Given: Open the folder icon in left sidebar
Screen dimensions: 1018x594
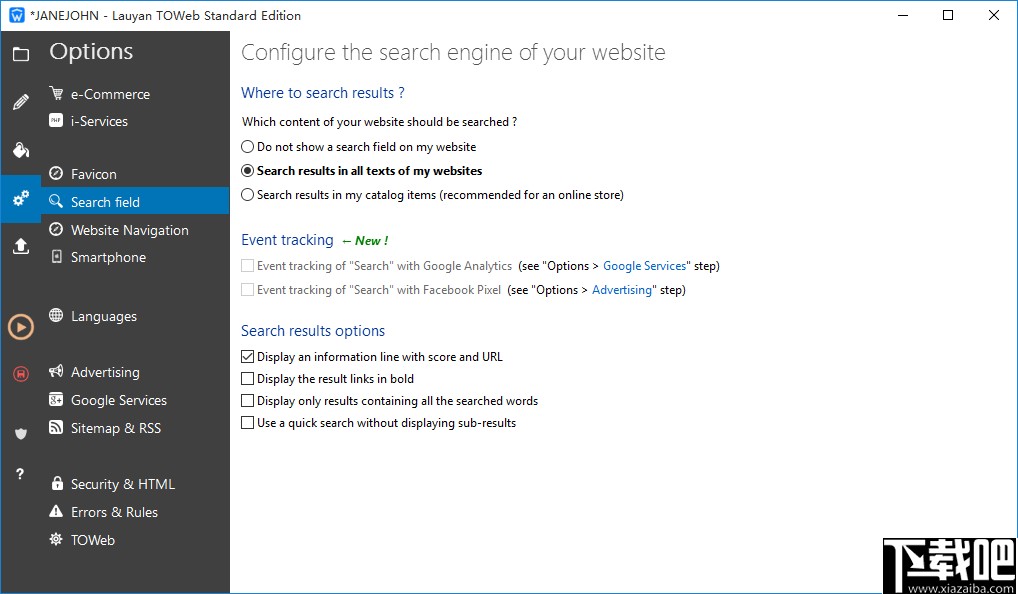Looking at the screenshot, I should click(x=20, y=54).
